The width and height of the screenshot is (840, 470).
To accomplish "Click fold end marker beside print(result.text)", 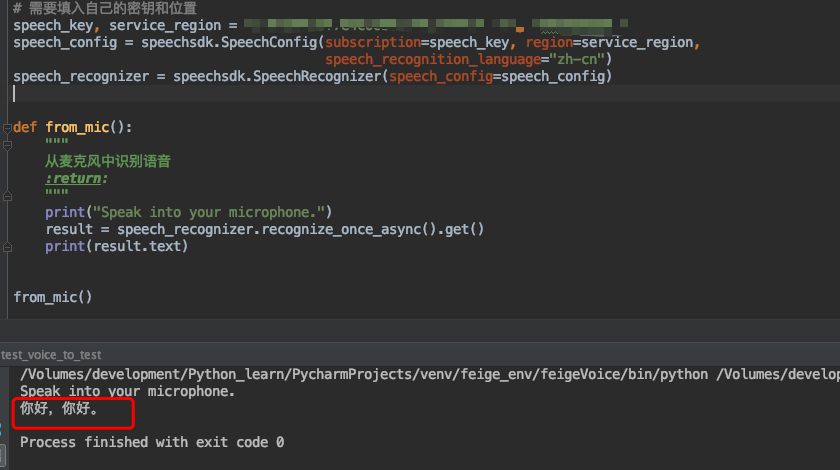I will (7, 247).
